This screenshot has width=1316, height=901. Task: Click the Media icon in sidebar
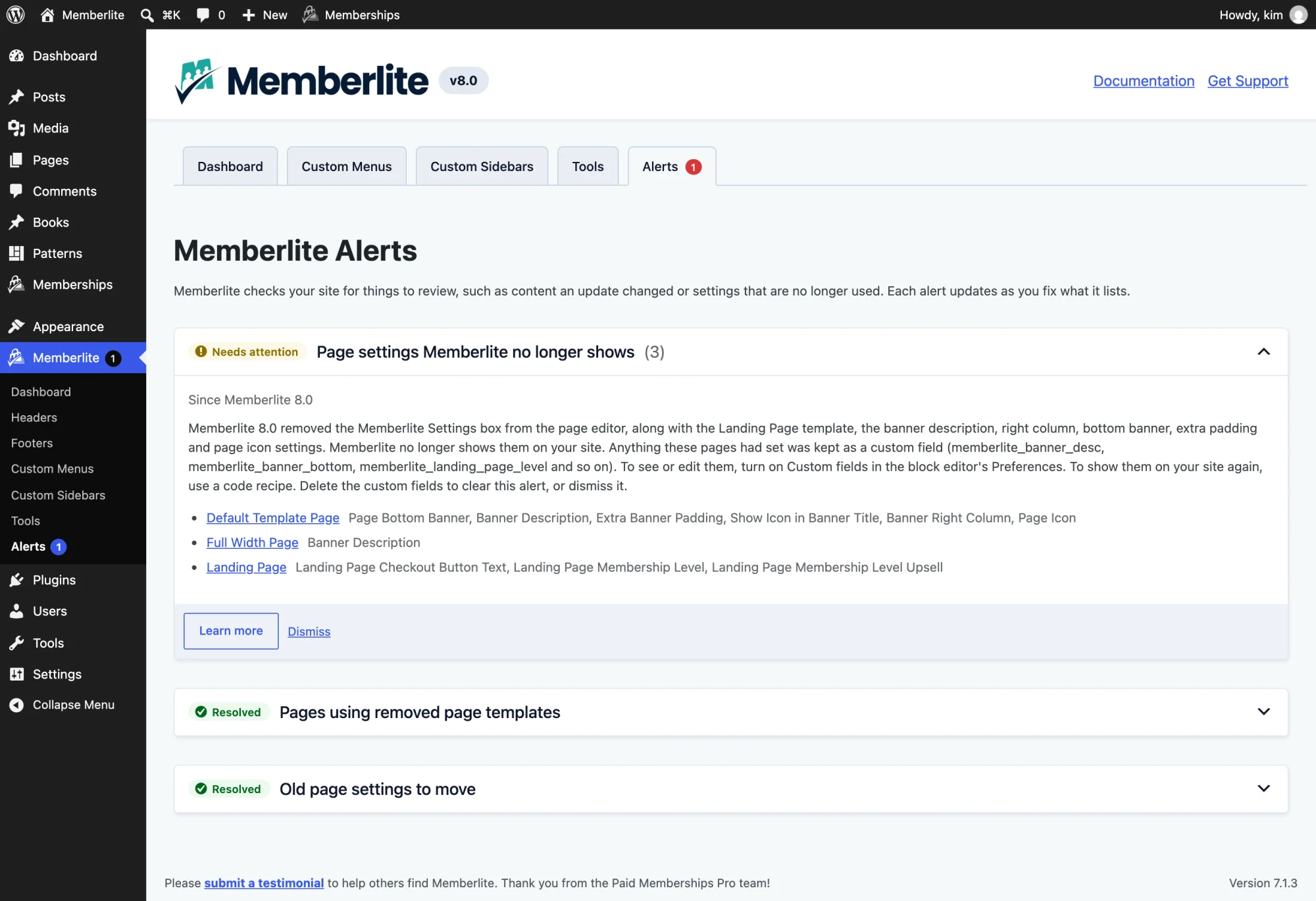16,128
